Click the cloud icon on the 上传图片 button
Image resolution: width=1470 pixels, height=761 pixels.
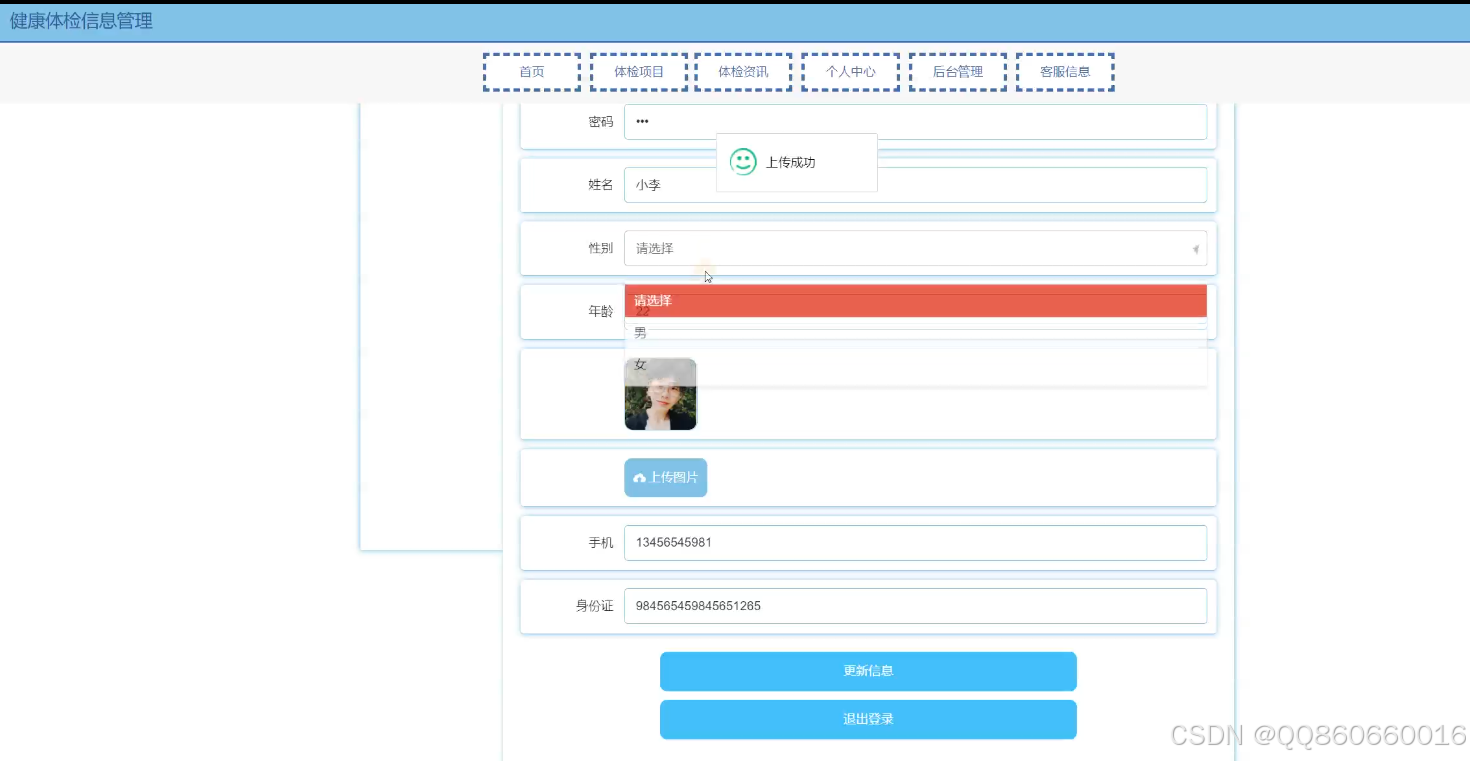pyautogui.click(x=639, y=477)
